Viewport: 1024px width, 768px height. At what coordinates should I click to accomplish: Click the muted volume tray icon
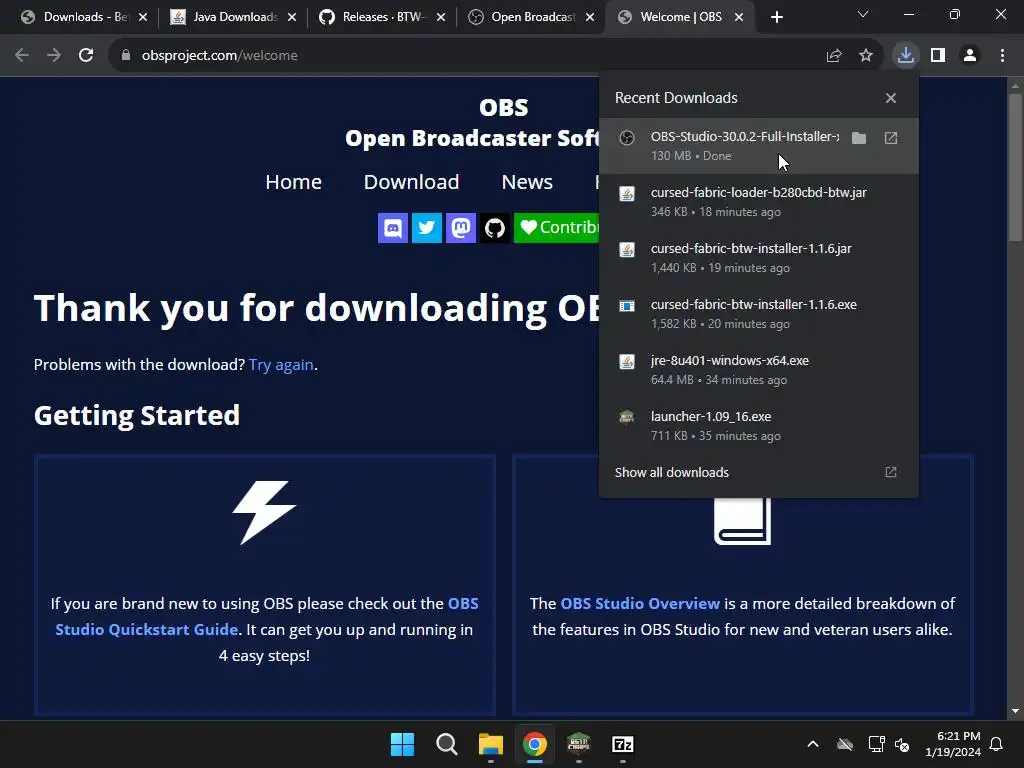pos(903,744)
